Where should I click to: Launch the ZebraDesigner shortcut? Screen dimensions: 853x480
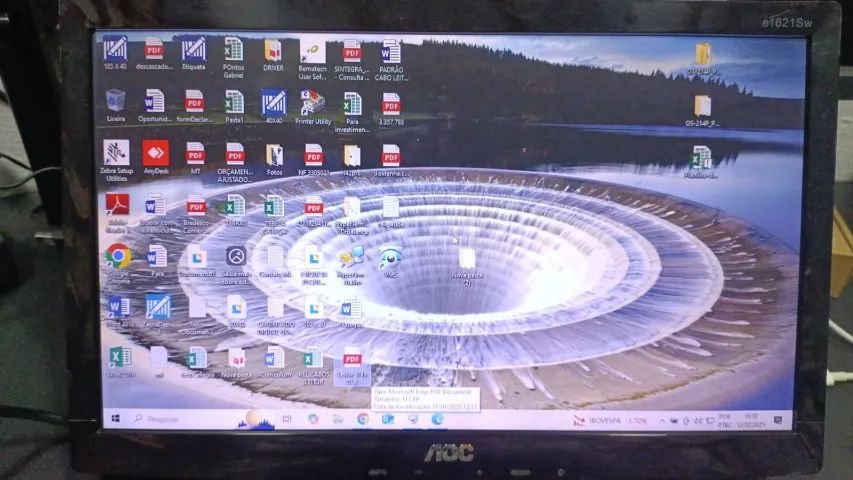point(158,312)
